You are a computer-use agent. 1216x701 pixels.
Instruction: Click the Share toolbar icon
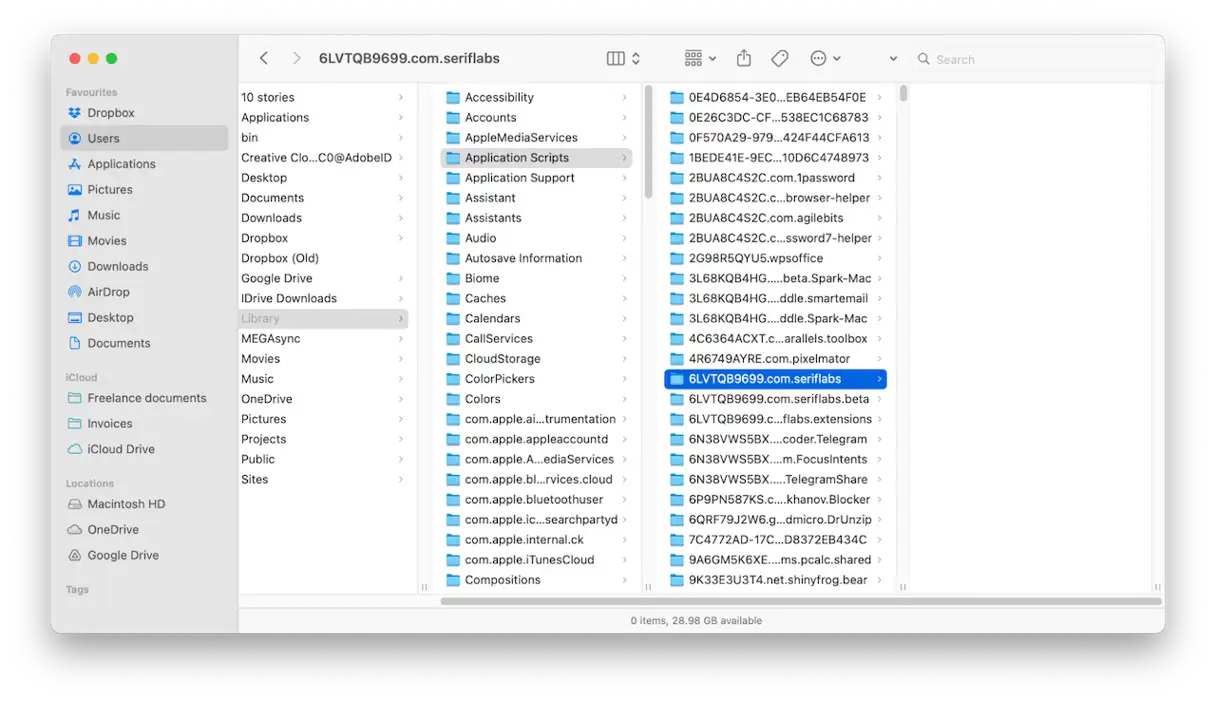click(x=744, y=59)
